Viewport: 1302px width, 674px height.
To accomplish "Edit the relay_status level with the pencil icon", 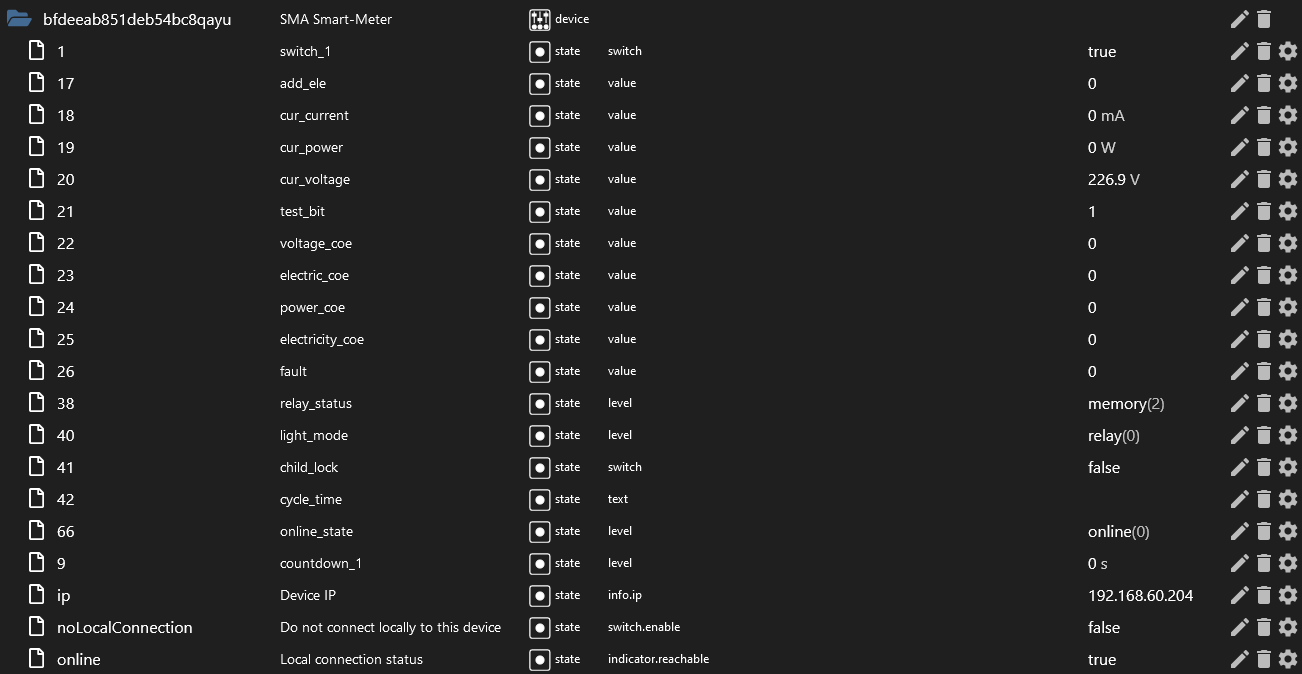I will pos(1239,403).
